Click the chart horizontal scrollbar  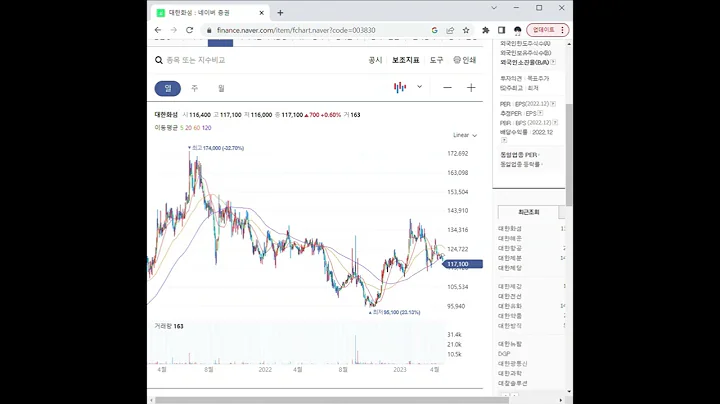[x=330, y=400]
